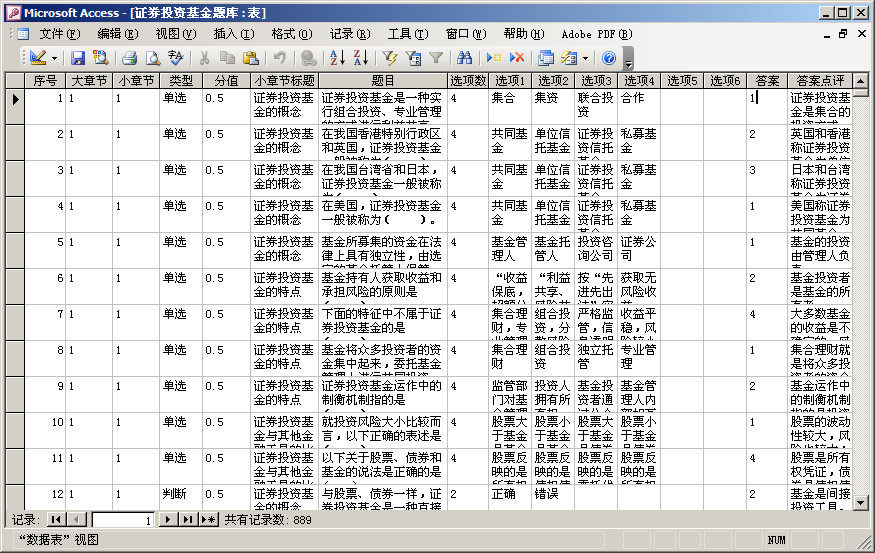
Task: Click Filter By Form icon
Action: (x=413, y=57)
